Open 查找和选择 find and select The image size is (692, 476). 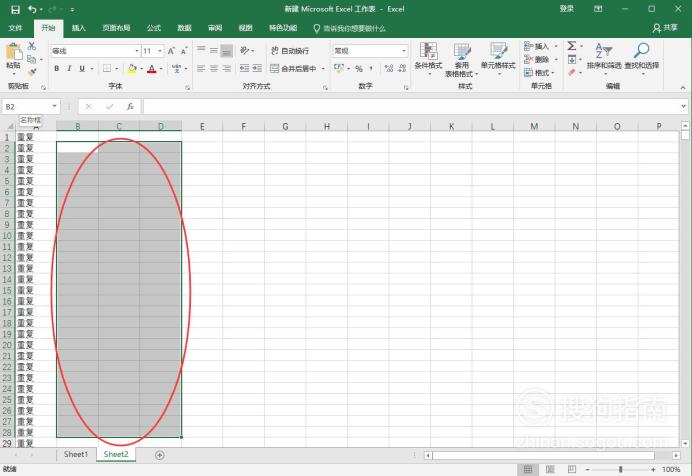[x=641, y=58]
